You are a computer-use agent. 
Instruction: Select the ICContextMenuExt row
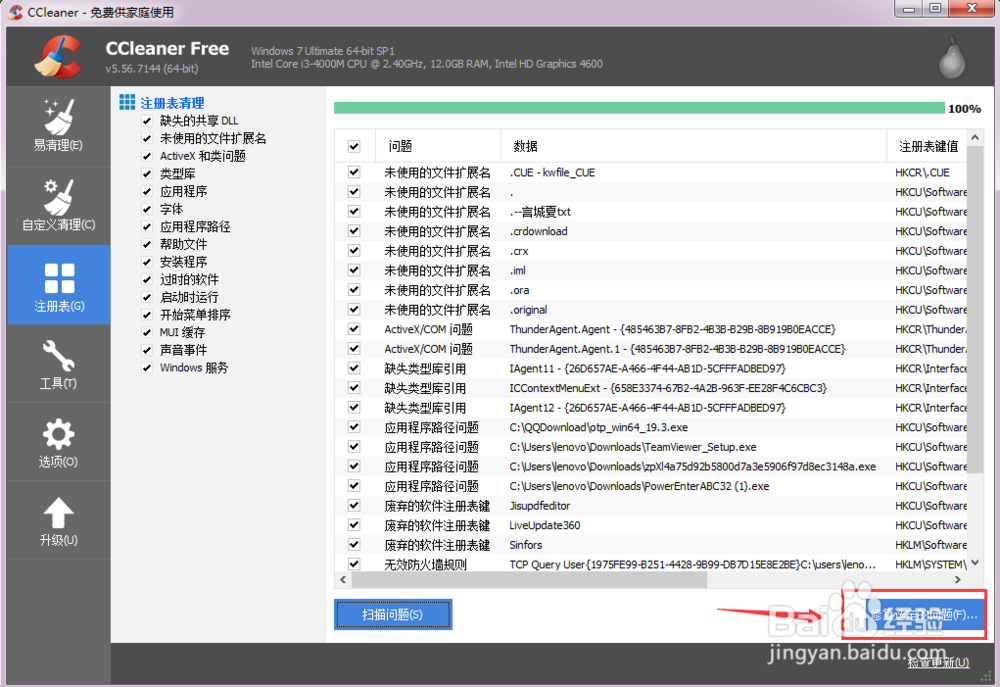(651, 388)
